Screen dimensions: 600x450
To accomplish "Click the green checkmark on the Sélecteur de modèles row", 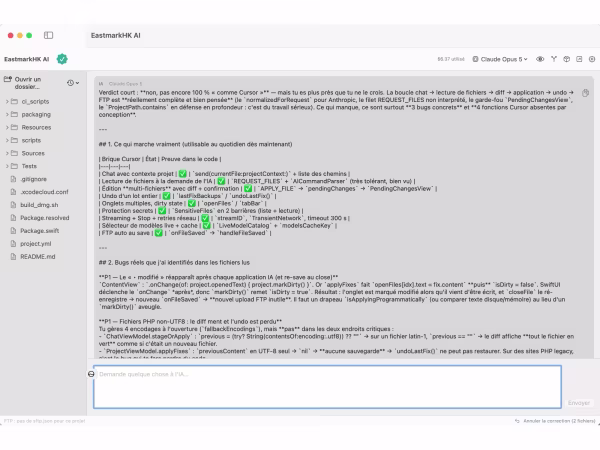I will click(x=206, y=225).
